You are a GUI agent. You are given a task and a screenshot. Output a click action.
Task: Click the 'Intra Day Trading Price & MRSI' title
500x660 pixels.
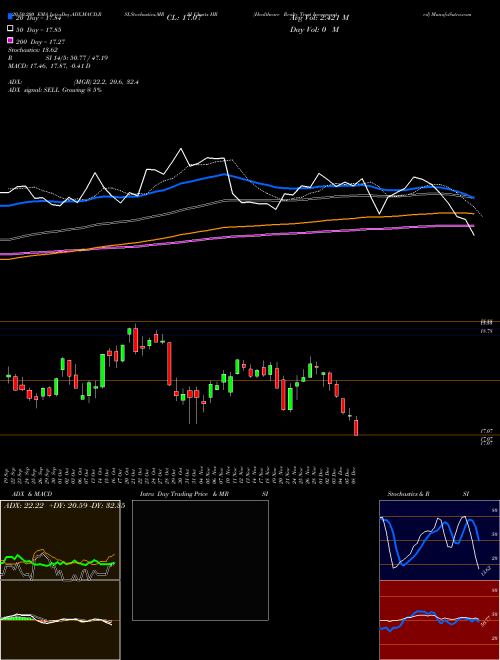tap(204, 494)
